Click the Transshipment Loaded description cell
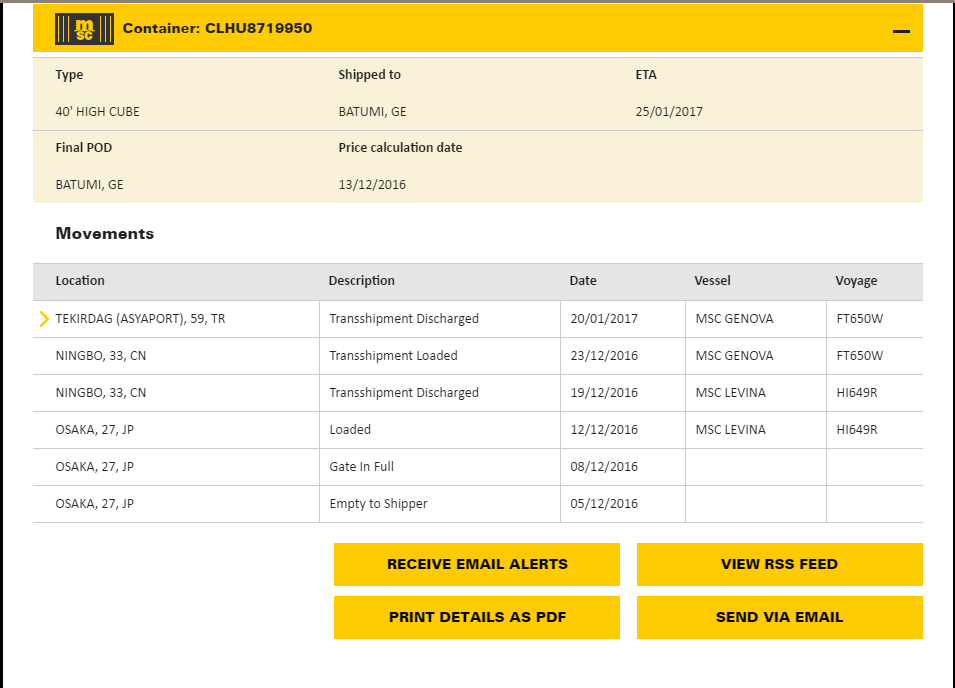 394,356
